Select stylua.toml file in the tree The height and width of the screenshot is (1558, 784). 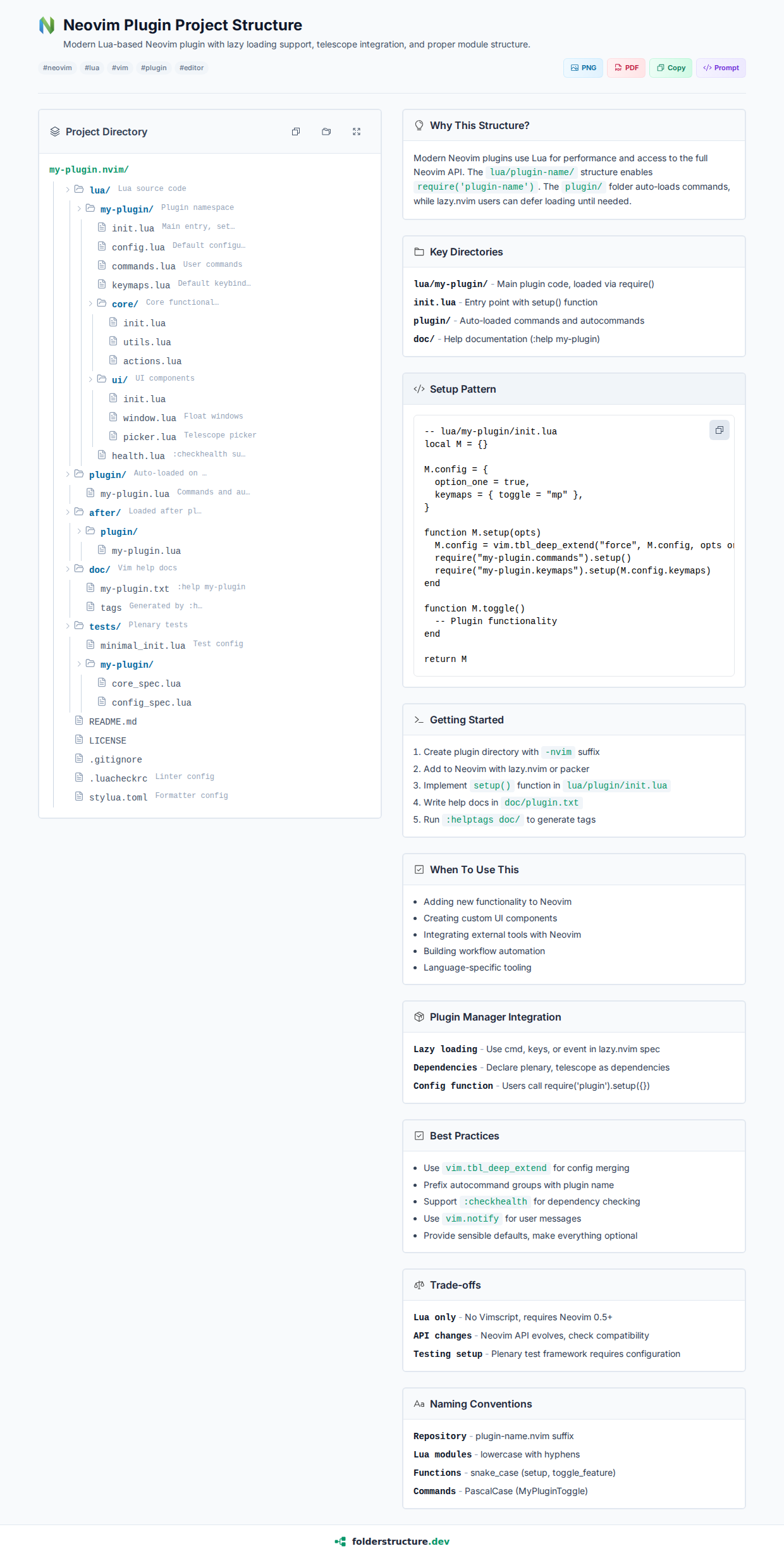coord(118,797)
